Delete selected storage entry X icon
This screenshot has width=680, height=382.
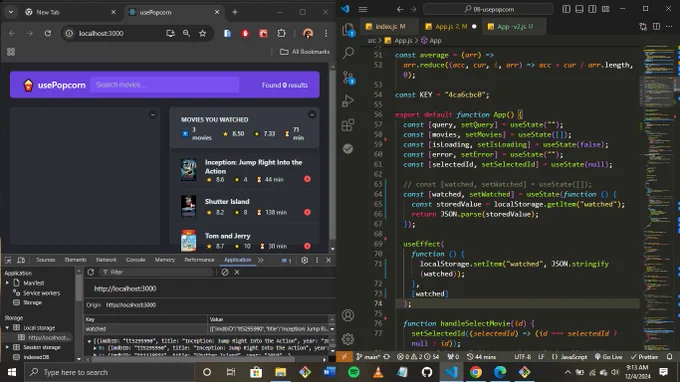(x=237, y=272)
